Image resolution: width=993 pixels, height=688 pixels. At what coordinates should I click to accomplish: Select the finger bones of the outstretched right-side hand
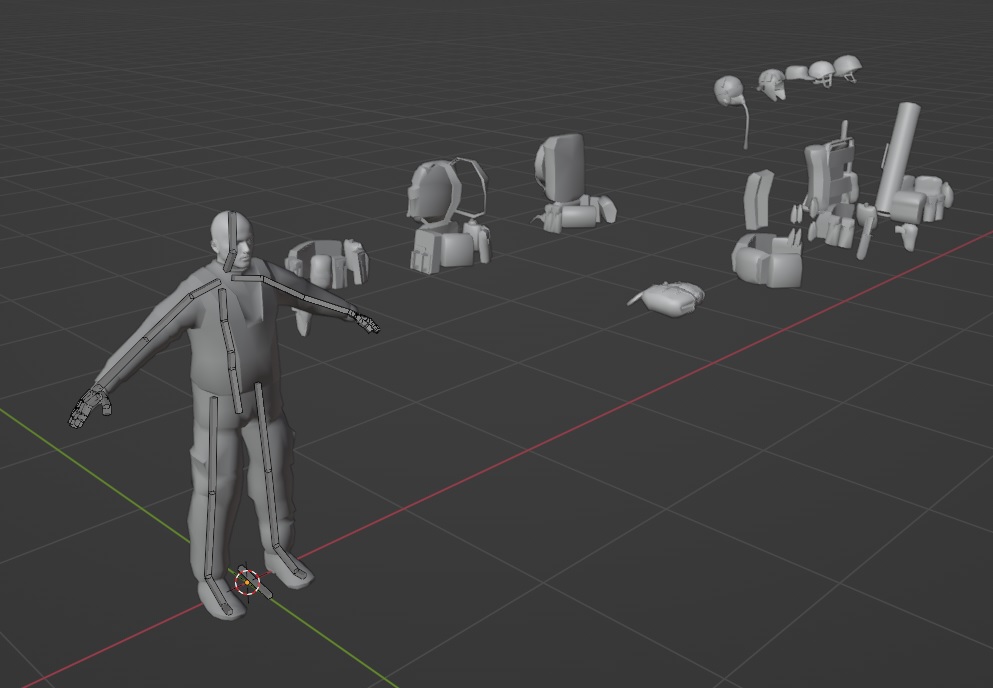pyautogui.click(x=368, y=324)
